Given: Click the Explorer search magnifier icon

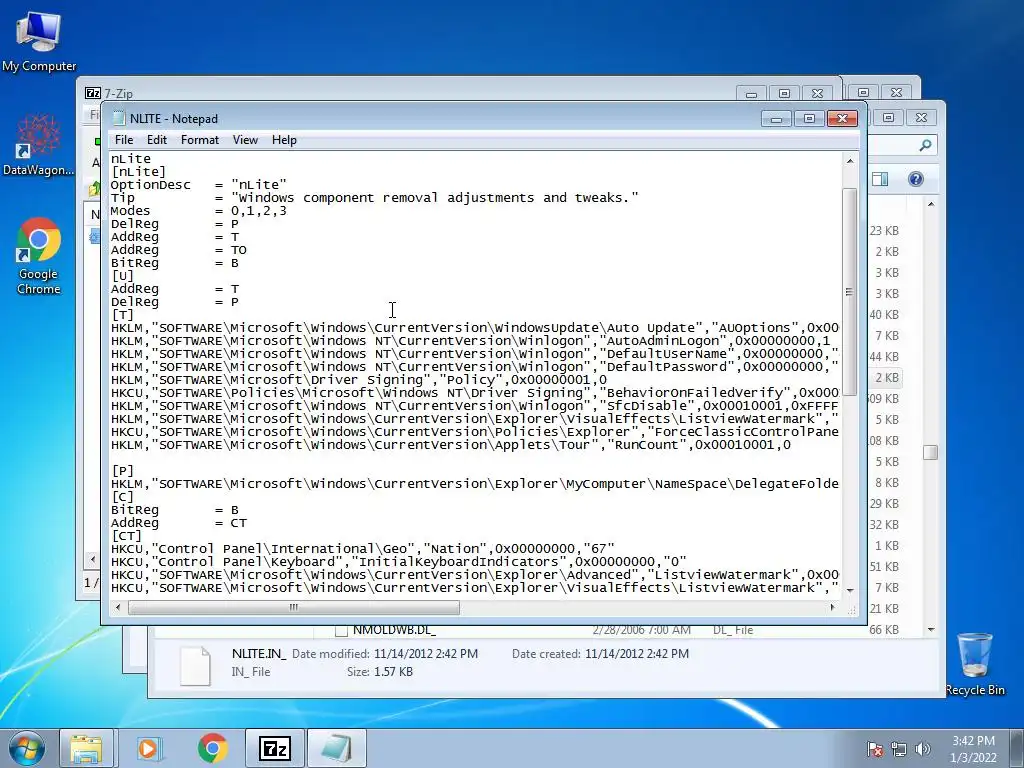Looking at the screenshot, I should pos(925,145).
